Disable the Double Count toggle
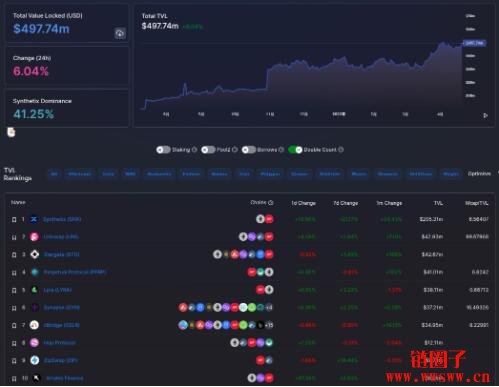 click(x=295, y=150)
